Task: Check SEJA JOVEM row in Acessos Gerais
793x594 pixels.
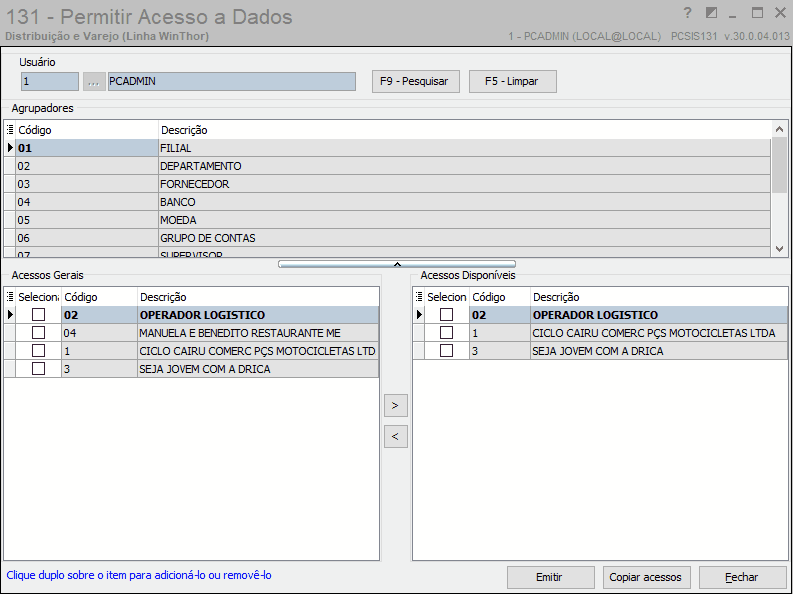Action: click(38, 369)
